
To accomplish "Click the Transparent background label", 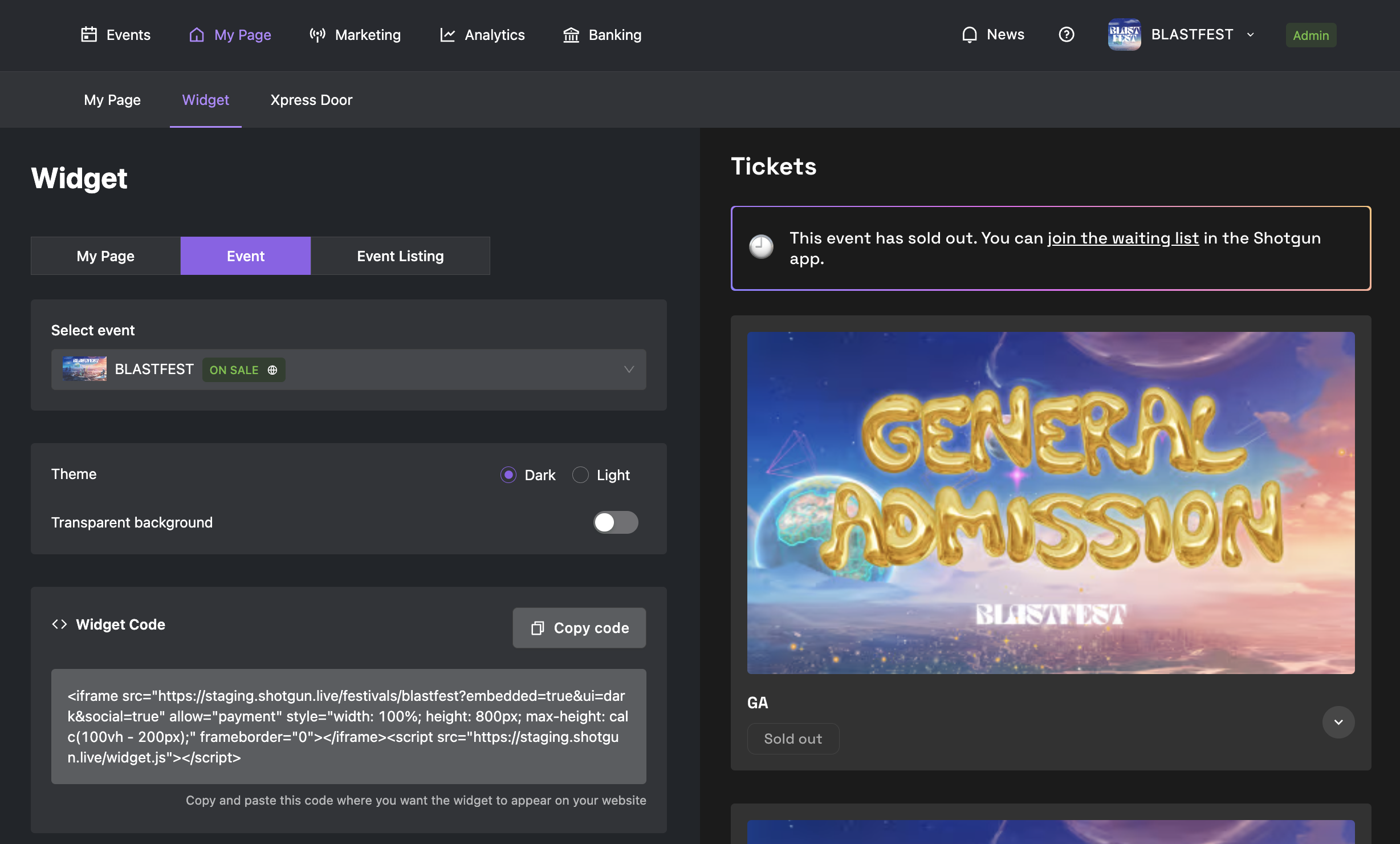I will coord(132,522).
